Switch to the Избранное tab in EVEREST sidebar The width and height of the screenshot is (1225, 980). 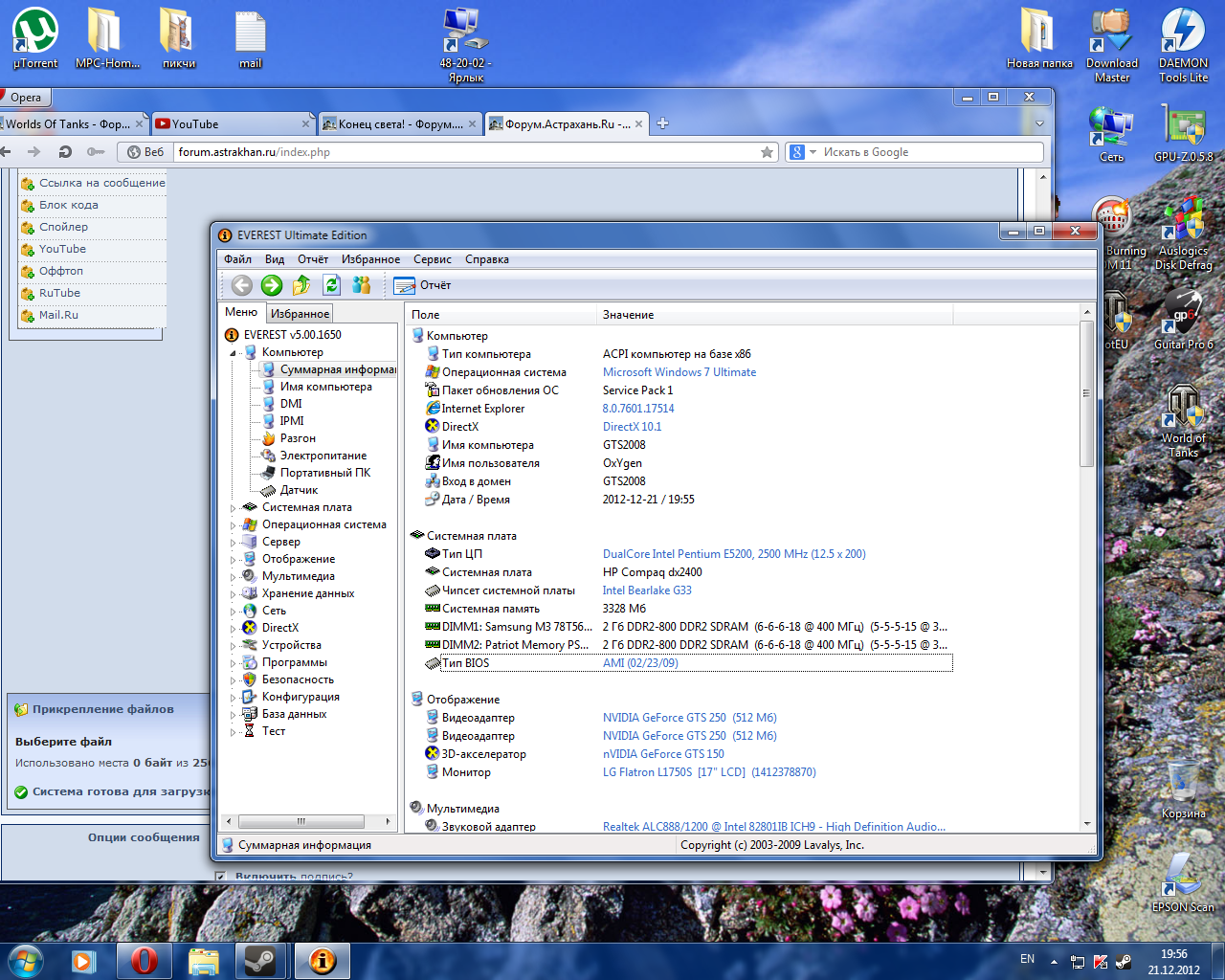300,313
